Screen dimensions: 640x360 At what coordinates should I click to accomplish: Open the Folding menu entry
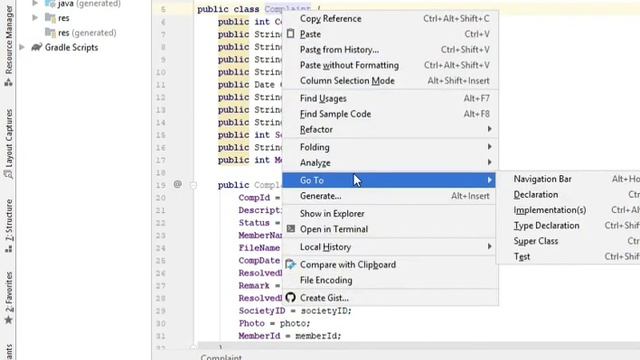tap(390, 147)
